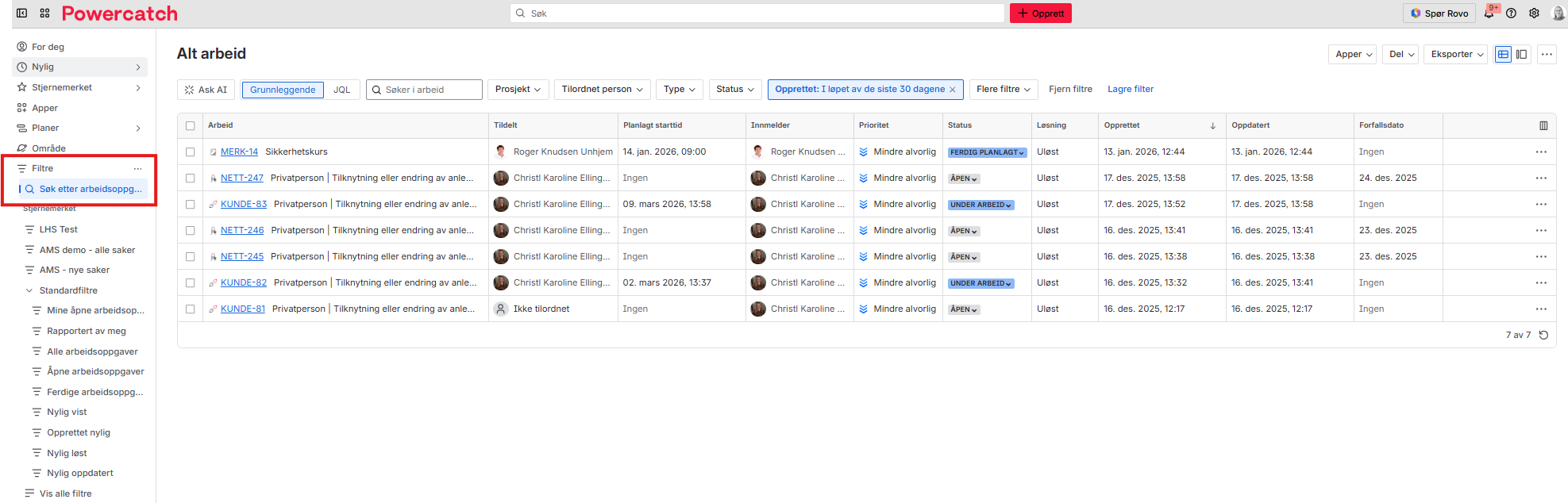Select the checkbox for the KUNDE-83 row
The image size is (1568, 503).
click(x=190, y=204)
